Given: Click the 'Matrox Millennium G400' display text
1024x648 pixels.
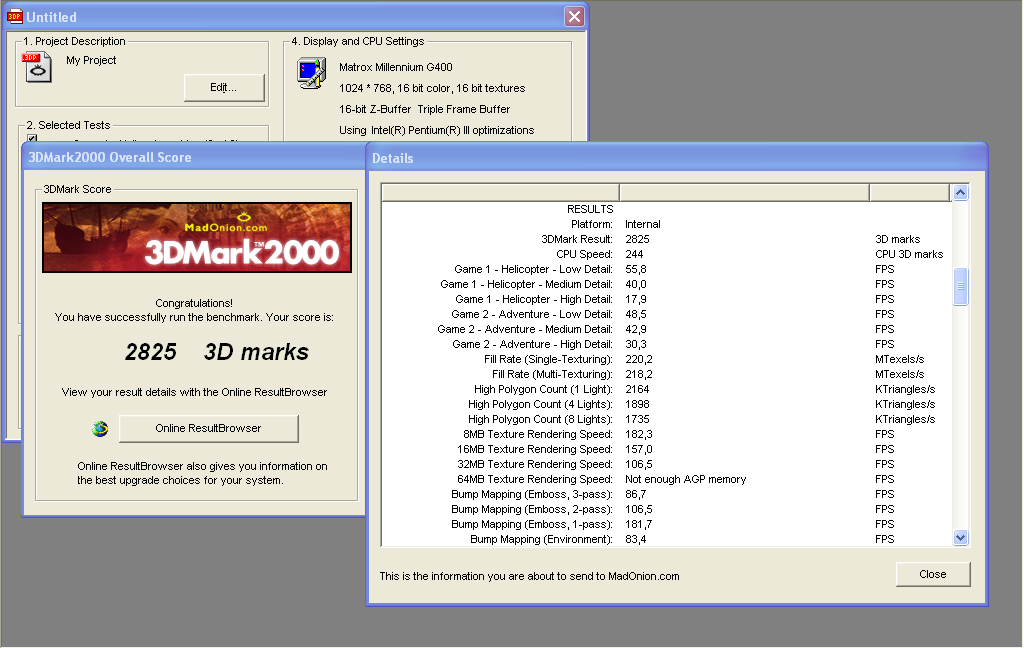Looking at the screenshot, I should pos(396,67).
